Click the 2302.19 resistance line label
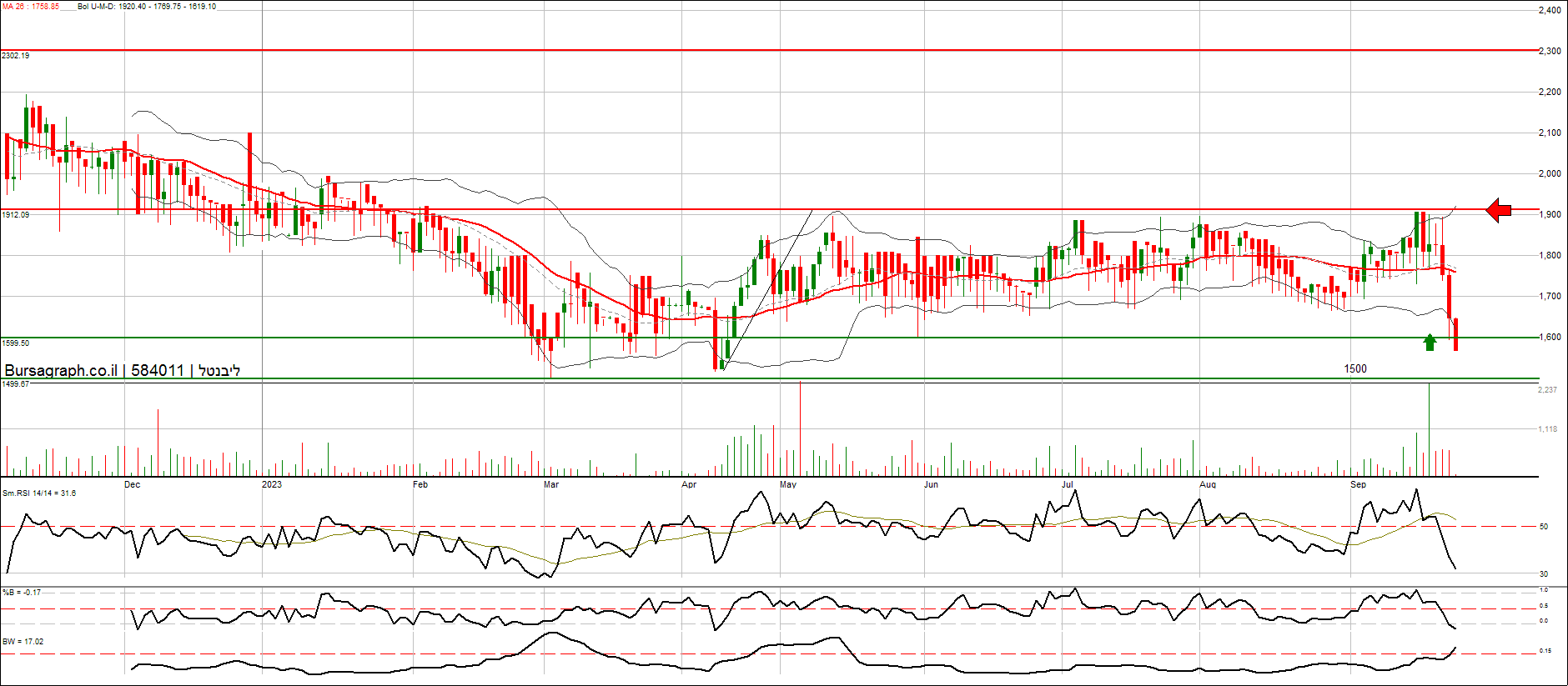1568x686 pixels. point(16,56)
